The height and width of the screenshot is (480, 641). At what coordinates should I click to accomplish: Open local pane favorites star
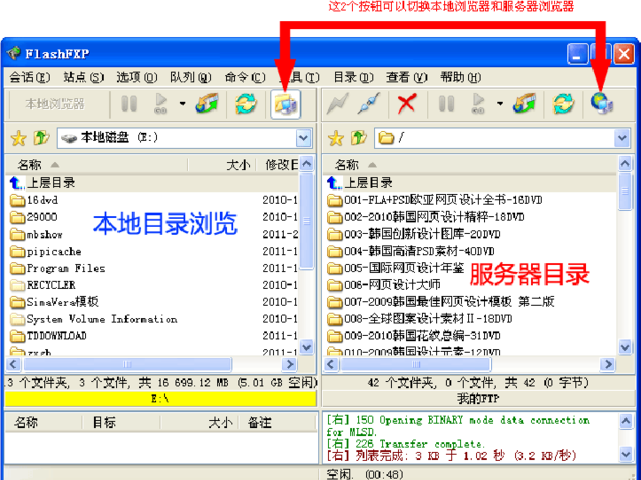(18, 138)
